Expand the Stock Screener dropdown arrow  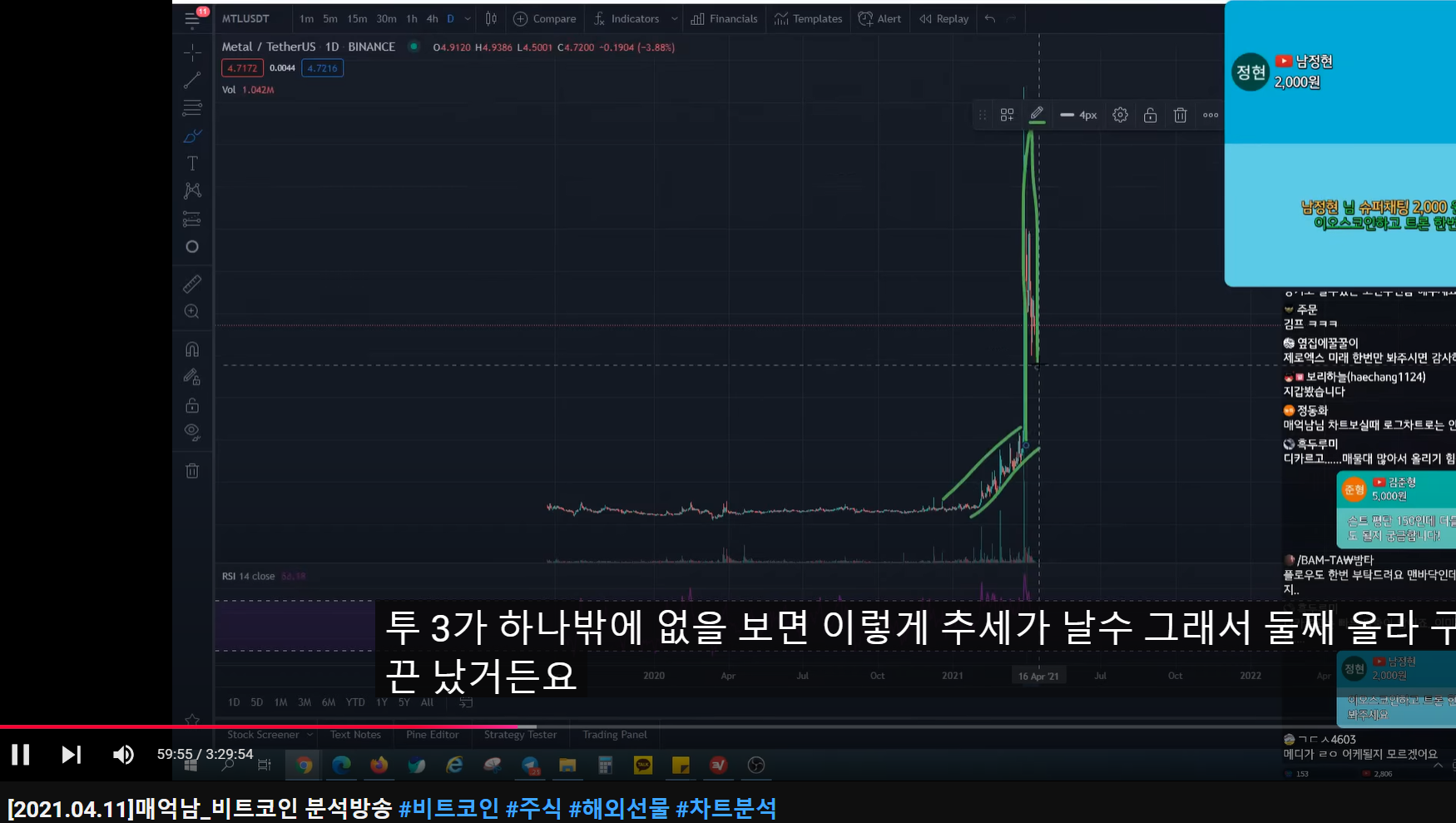(310, 735)
